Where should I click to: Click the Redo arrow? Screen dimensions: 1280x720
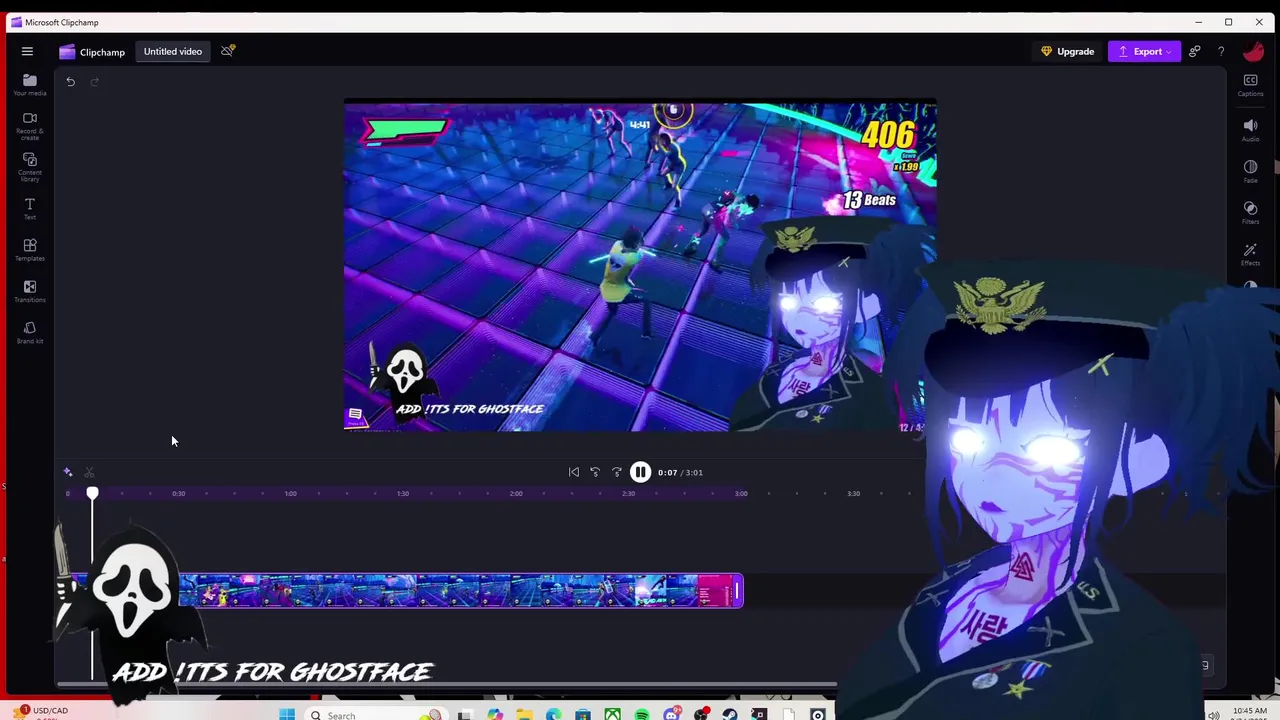95,82
